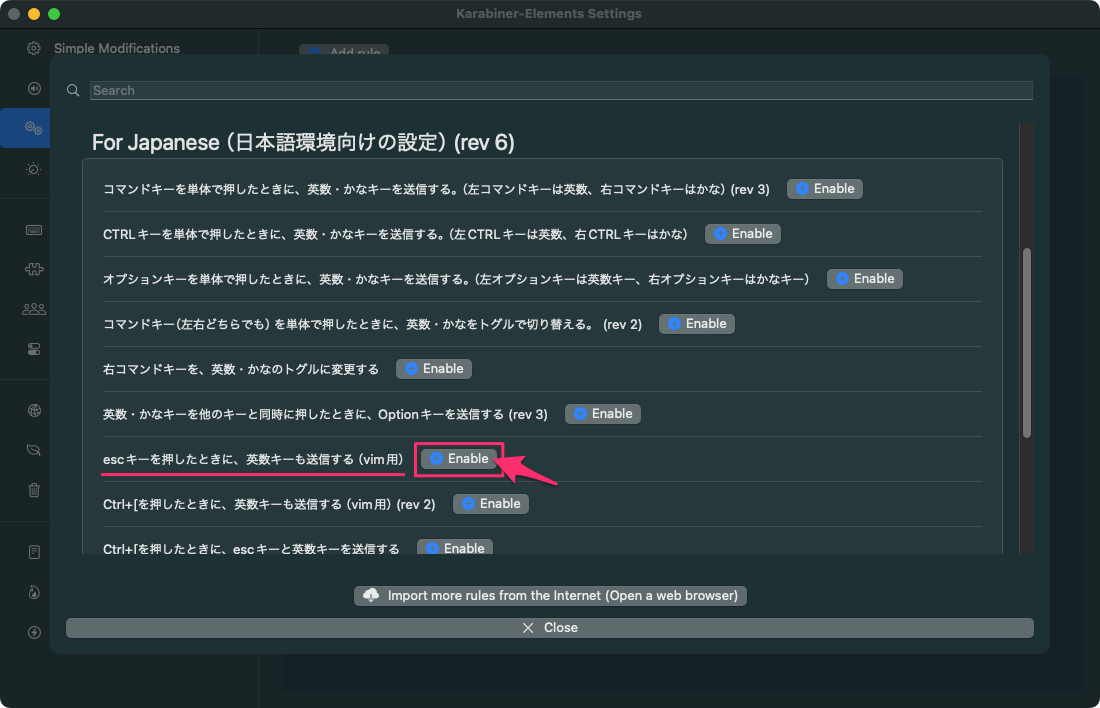Click the text 右コマンドキーを、英数・かなのトグルに変更する

tap(241, 369)
